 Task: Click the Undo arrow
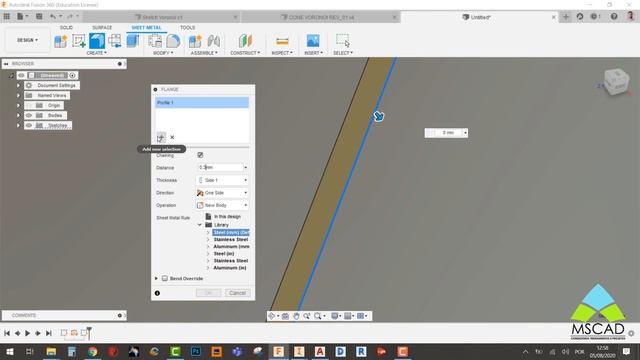(x=53, y=16)
